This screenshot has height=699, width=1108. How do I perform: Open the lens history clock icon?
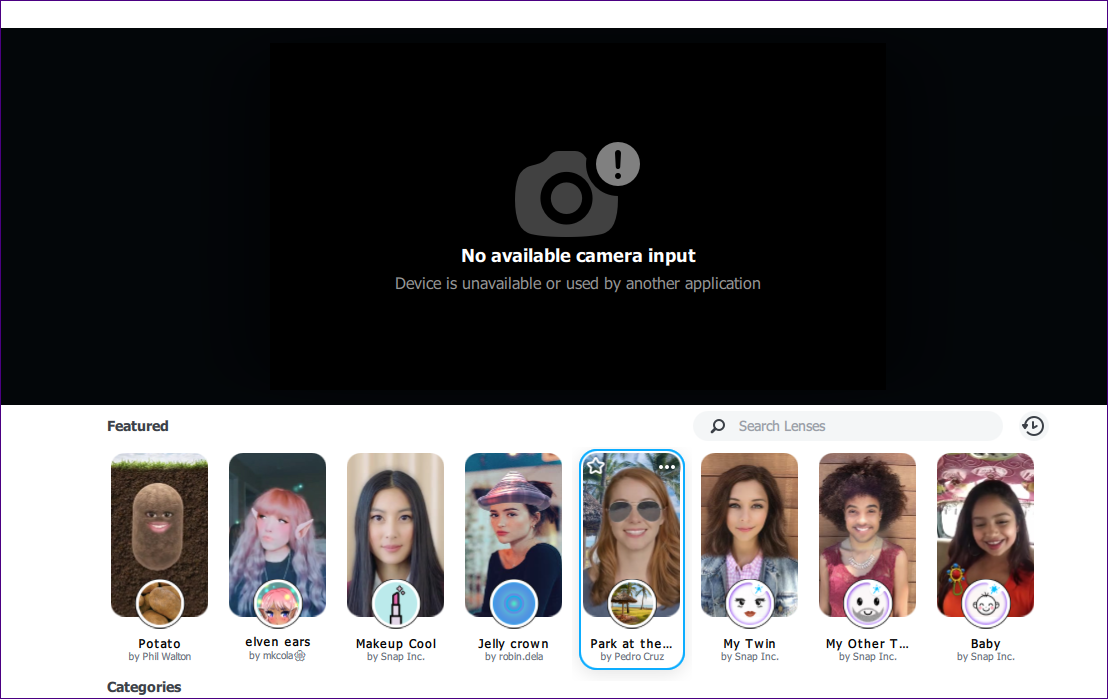tap(1033, 426)
